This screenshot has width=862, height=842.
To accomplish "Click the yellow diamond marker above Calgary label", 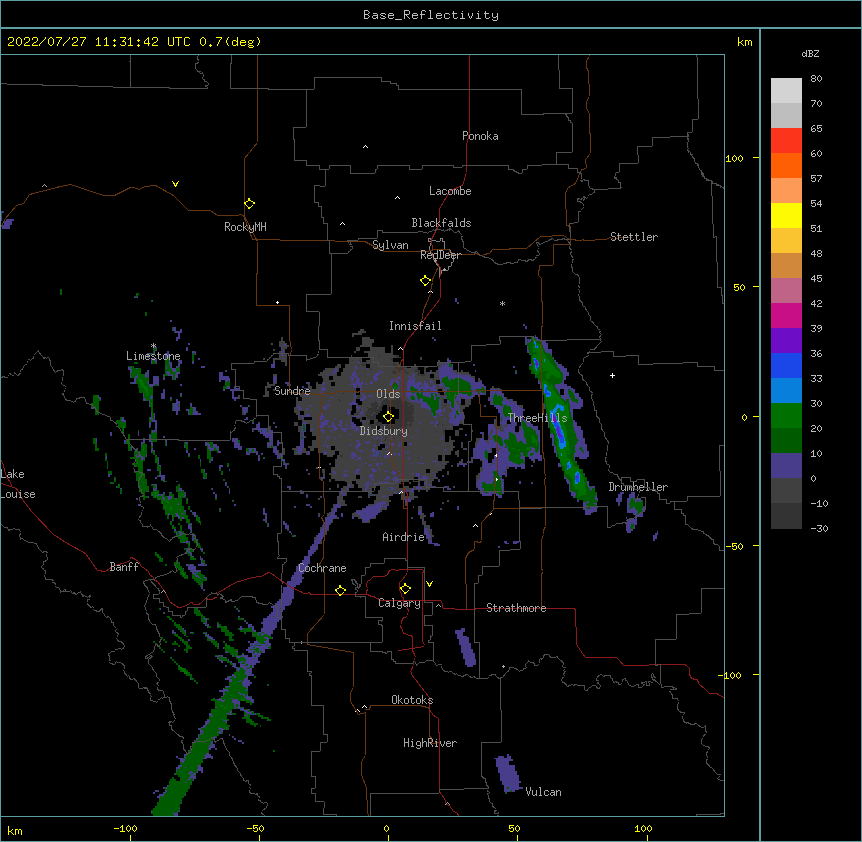I will click(405, 589).
